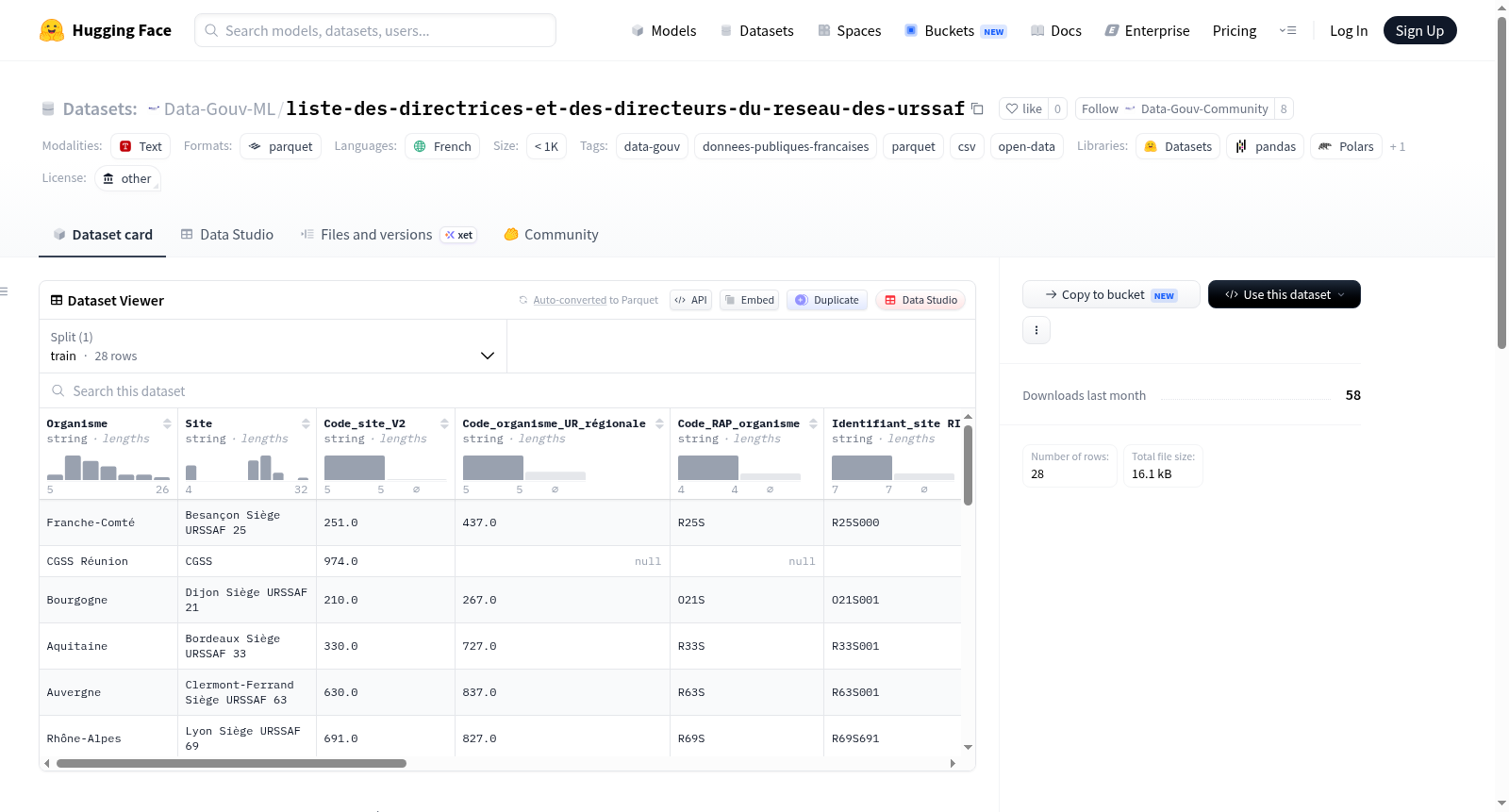Click the Embed button
The width and height of the screenshot is (1509, 812).
tap(749, 300)
